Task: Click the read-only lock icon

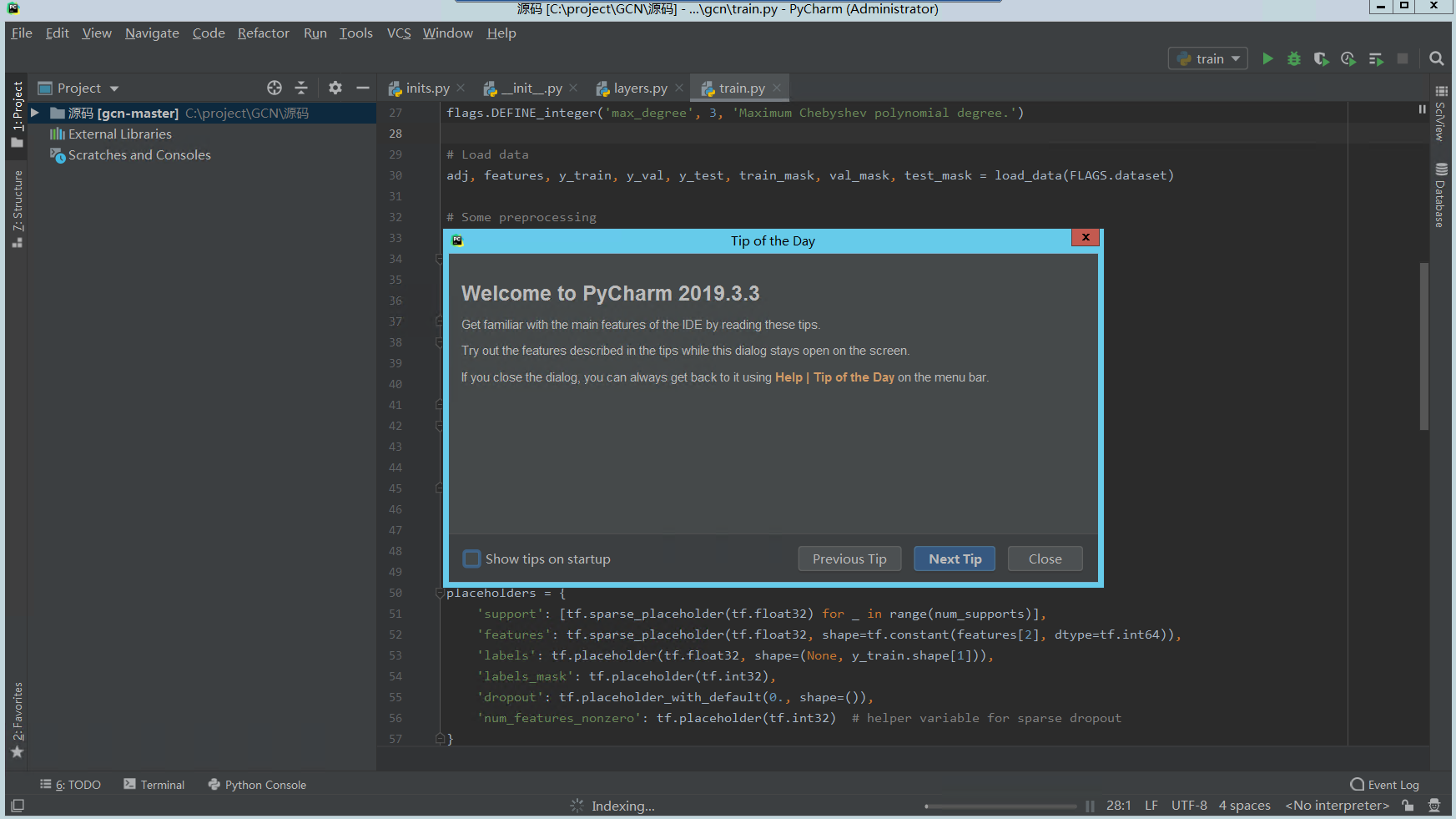Action: click(x=1408, y=806)
